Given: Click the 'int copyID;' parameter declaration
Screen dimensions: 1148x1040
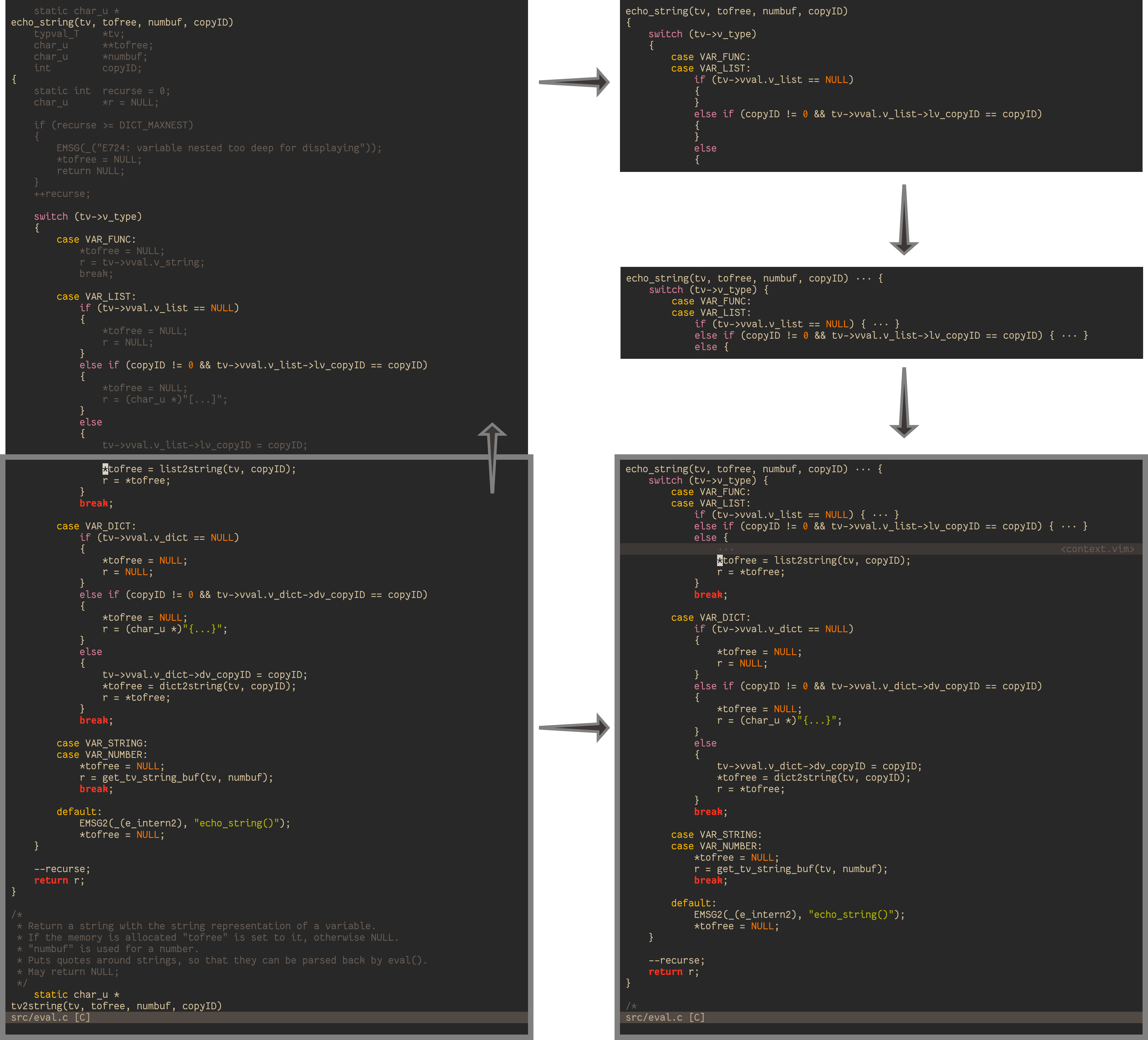Looking at the screenshot, I should [x=87, y=68].
